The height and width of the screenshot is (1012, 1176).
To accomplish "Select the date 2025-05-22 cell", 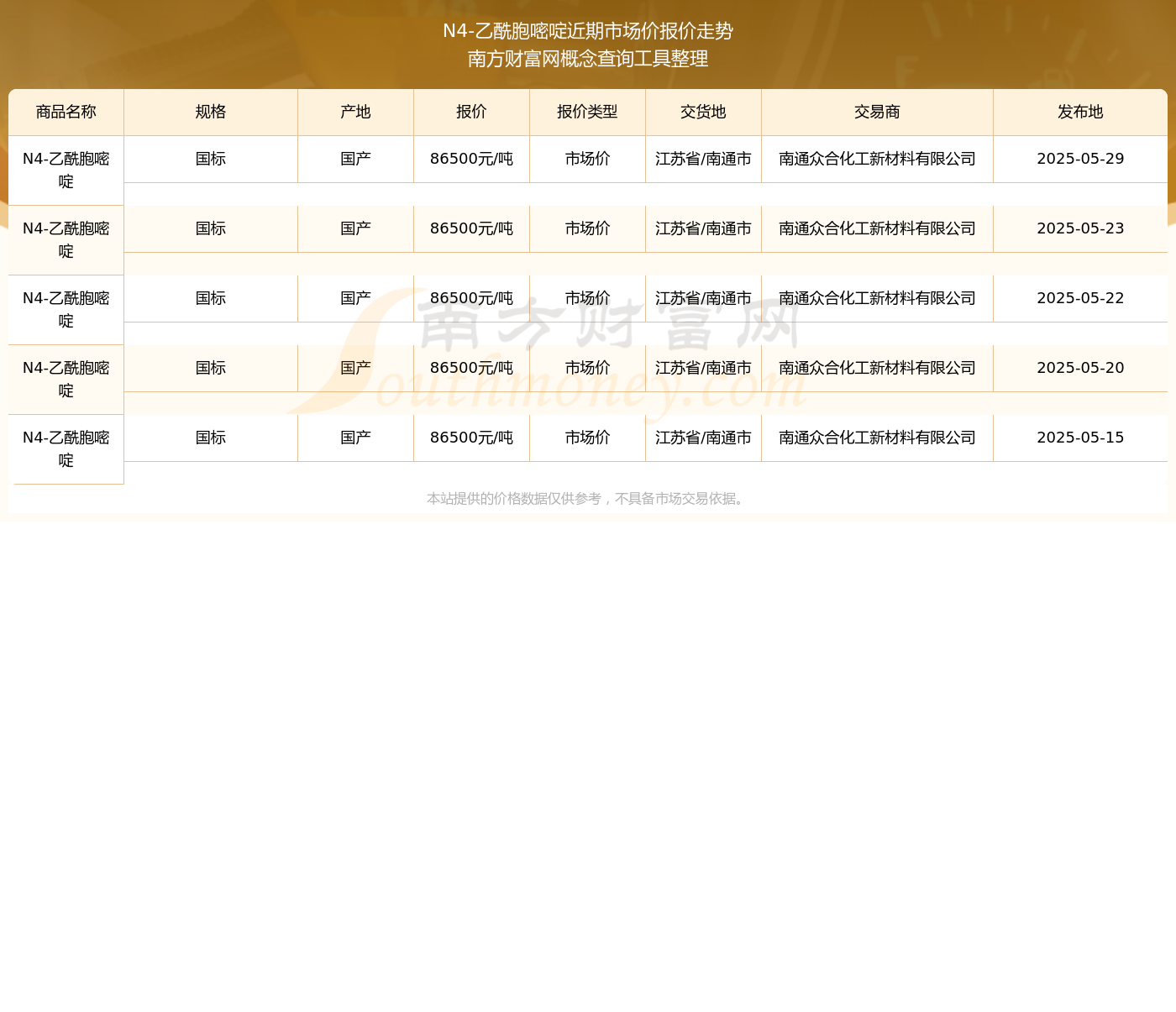I will click(x=1080, y=298).
